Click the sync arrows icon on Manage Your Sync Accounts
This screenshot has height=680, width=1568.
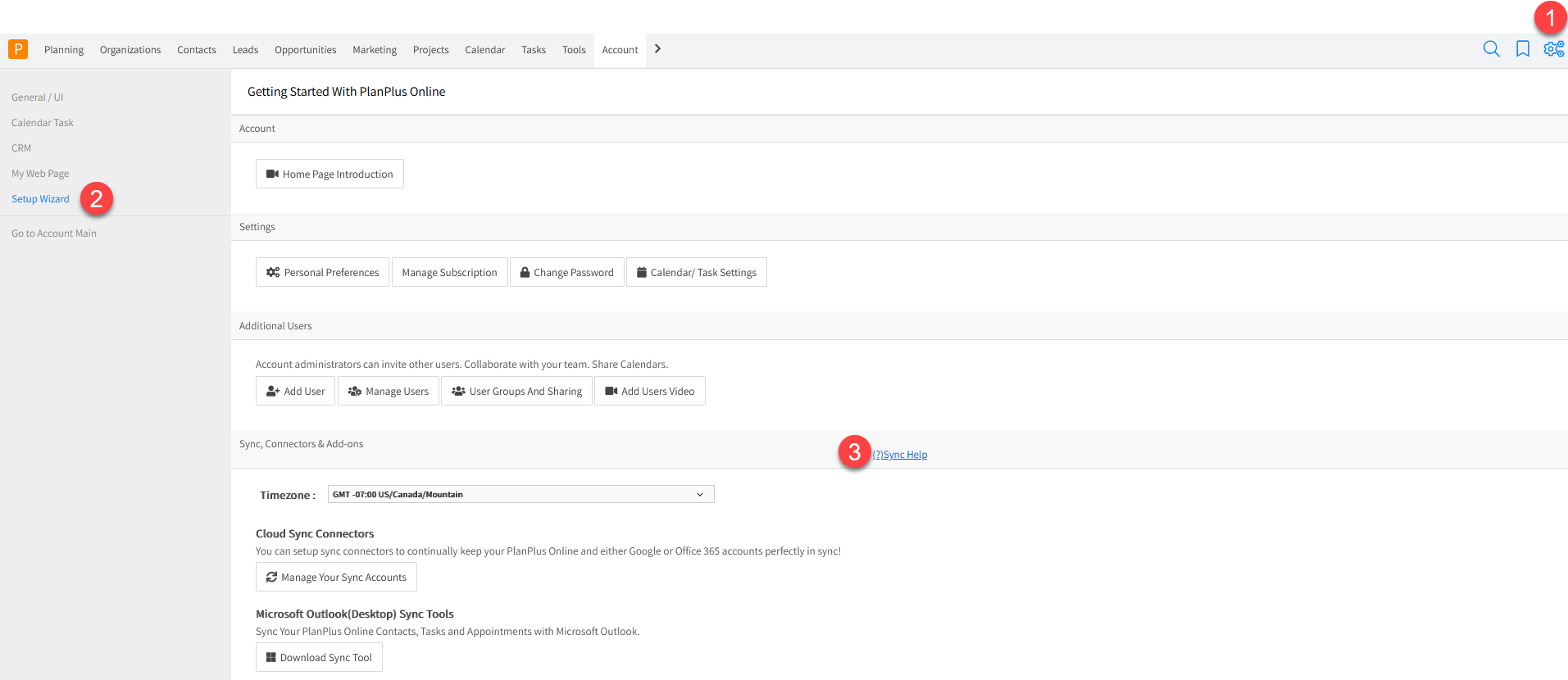pos(271,577)
